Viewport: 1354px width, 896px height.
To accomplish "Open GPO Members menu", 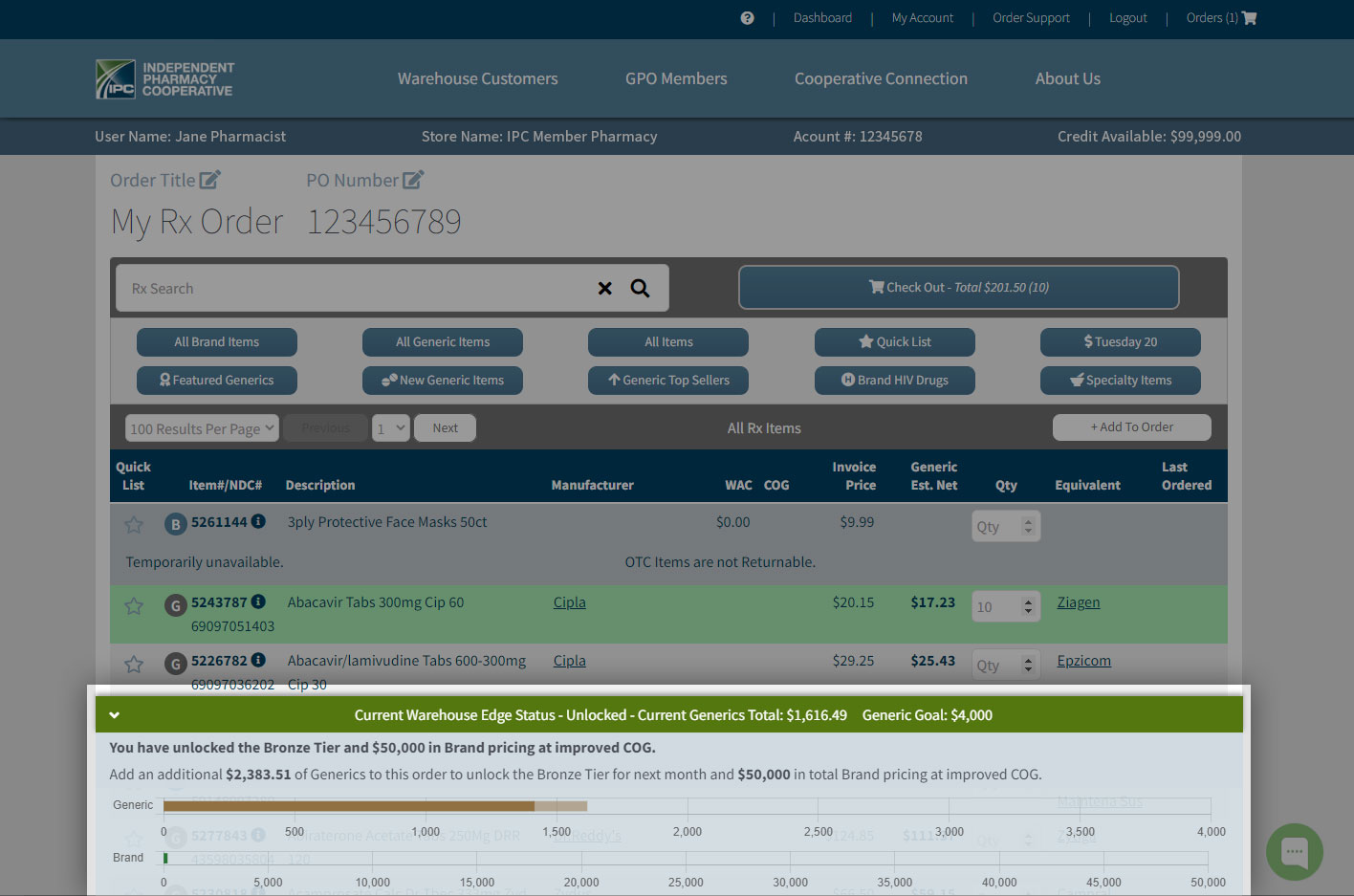I will [x=676, y=78].
